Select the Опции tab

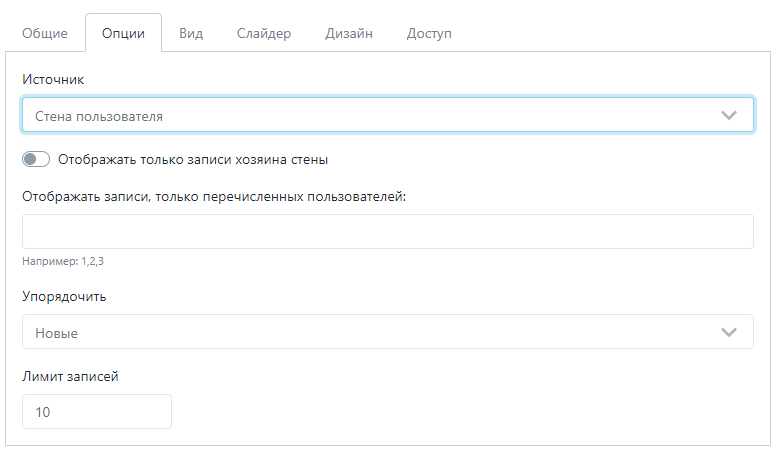[x=123, y=33]
